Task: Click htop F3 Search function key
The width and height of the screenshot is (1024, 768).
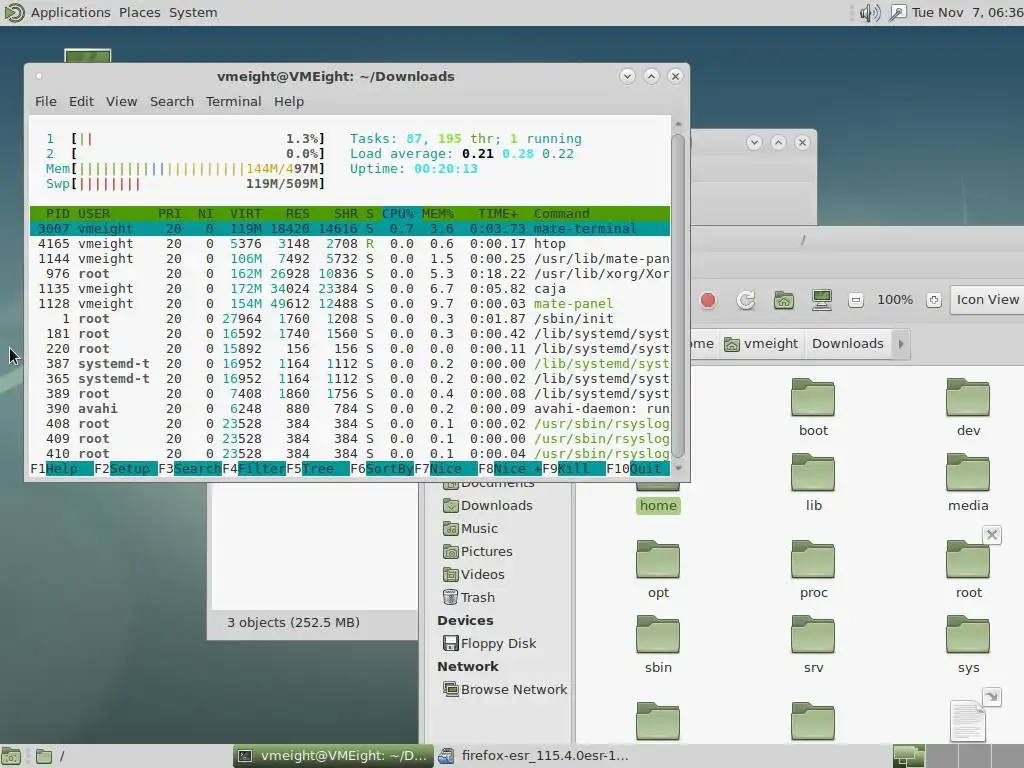Action: [x=190, y=469]
